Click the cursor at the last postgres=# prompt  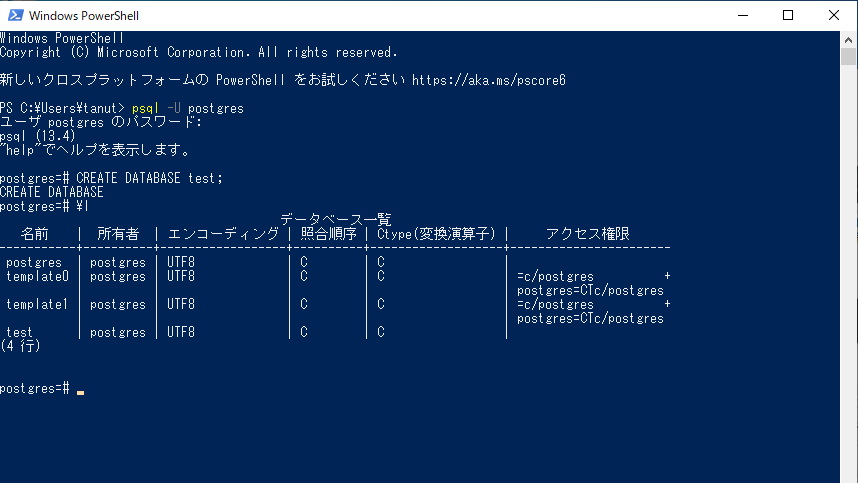pos(80,388)
